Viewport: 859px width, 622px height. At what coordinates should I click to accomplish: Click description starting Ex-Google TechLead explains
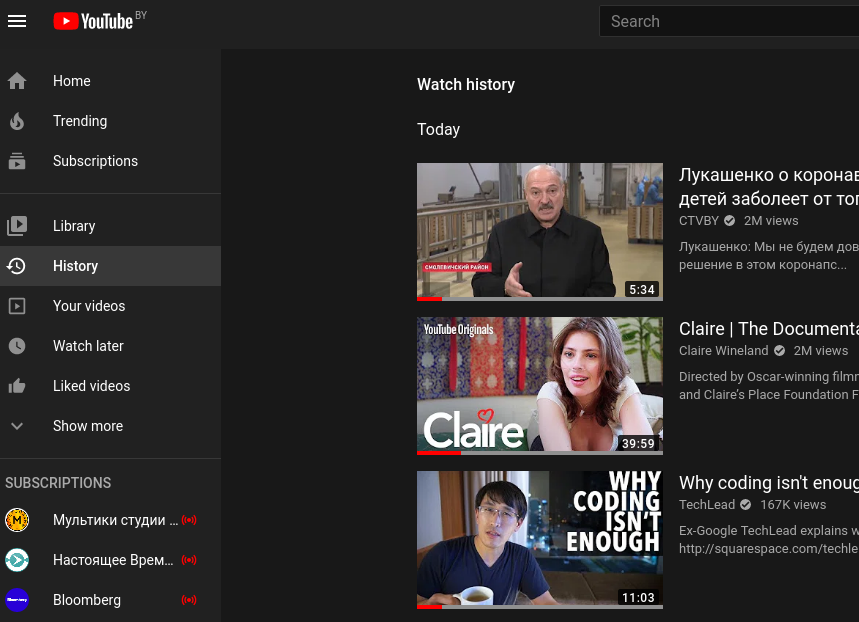tap(769, 540)
